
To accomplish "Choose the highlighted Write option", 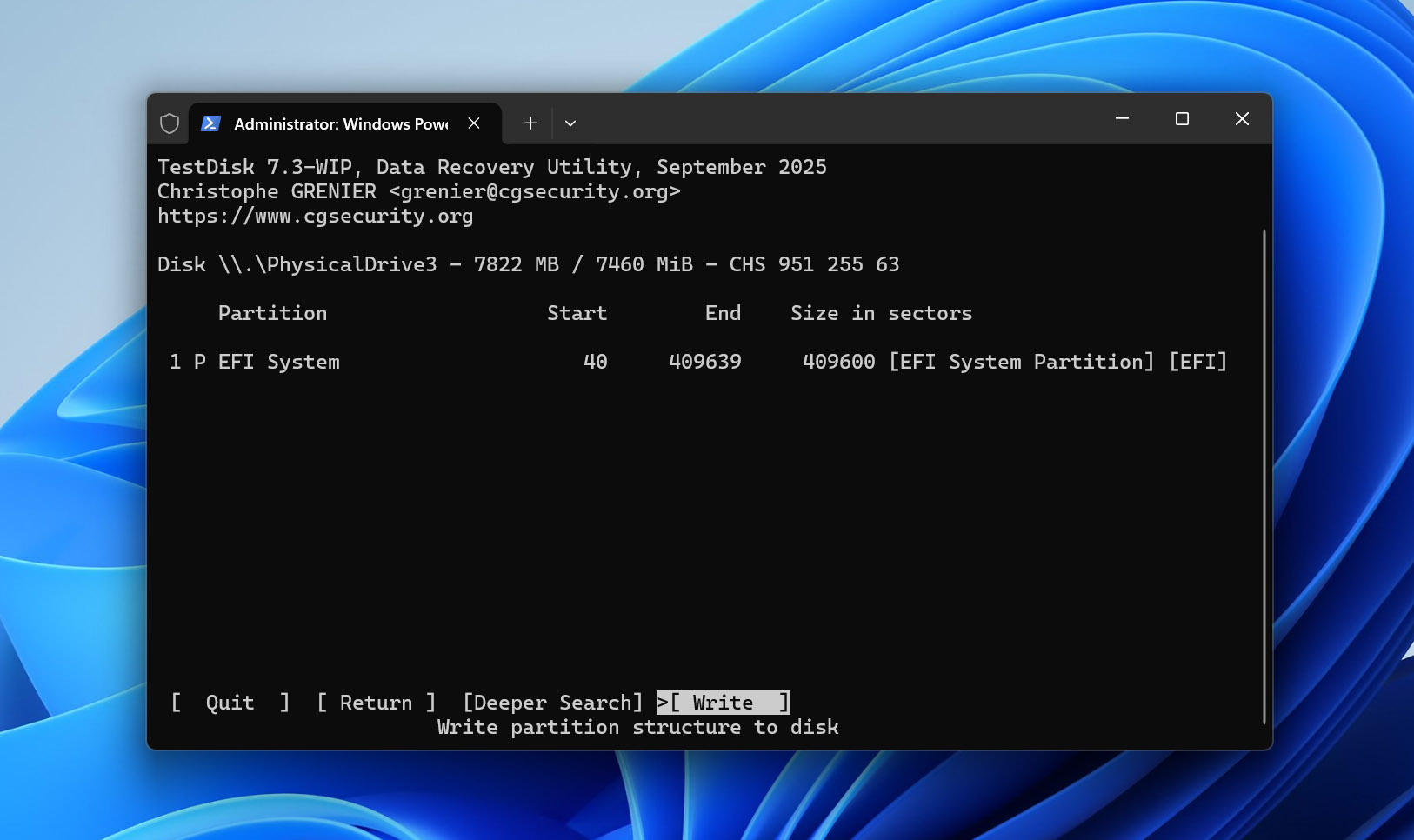I will 724,703.
